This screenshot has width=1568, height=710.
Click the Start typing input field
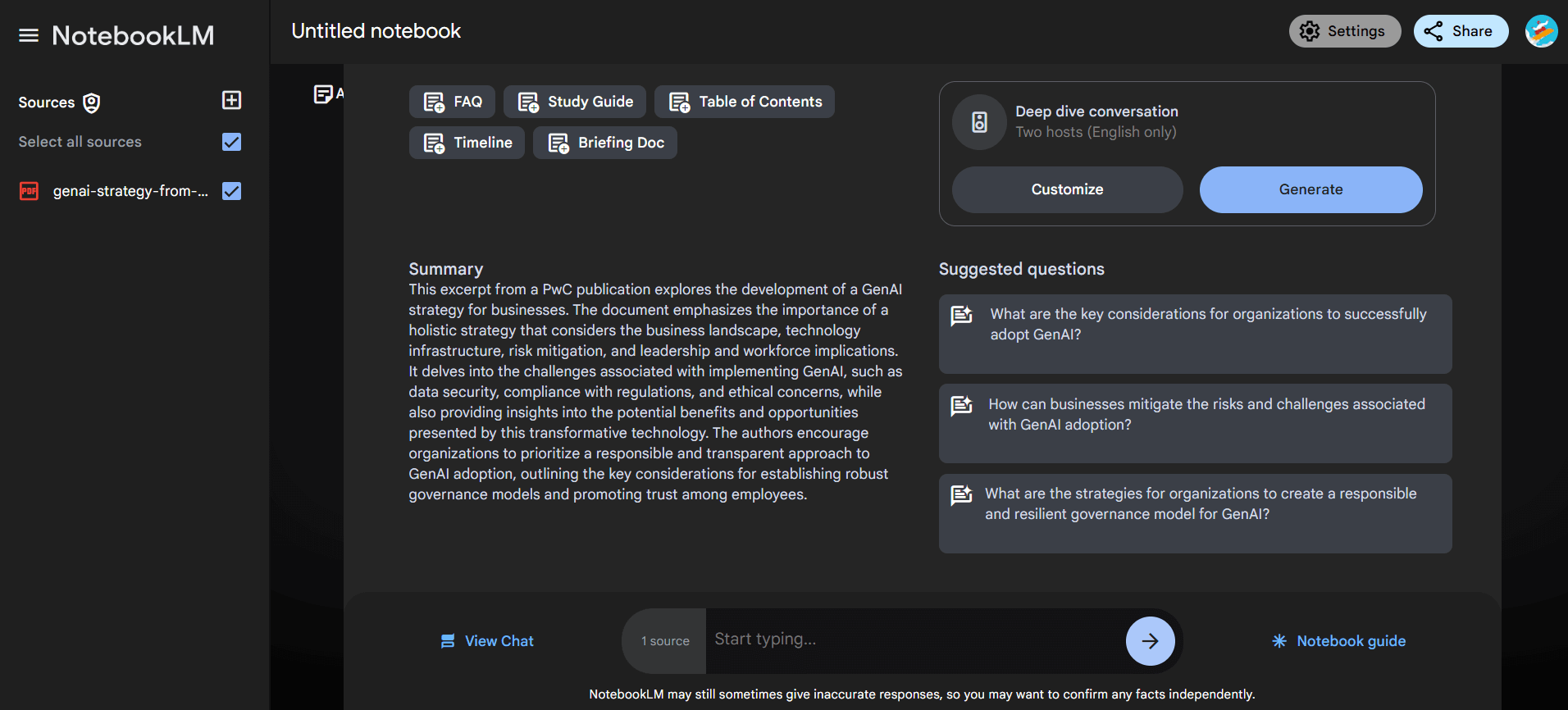(914, 639)
